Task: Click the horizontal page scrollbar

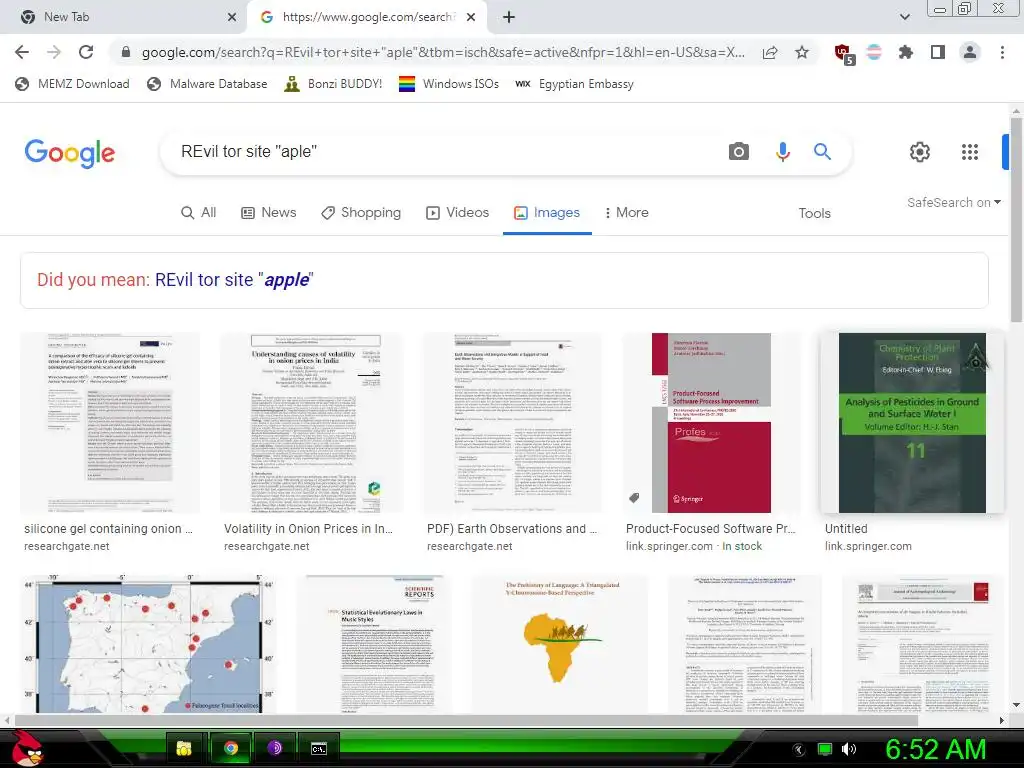Action: tap(467, 720)
